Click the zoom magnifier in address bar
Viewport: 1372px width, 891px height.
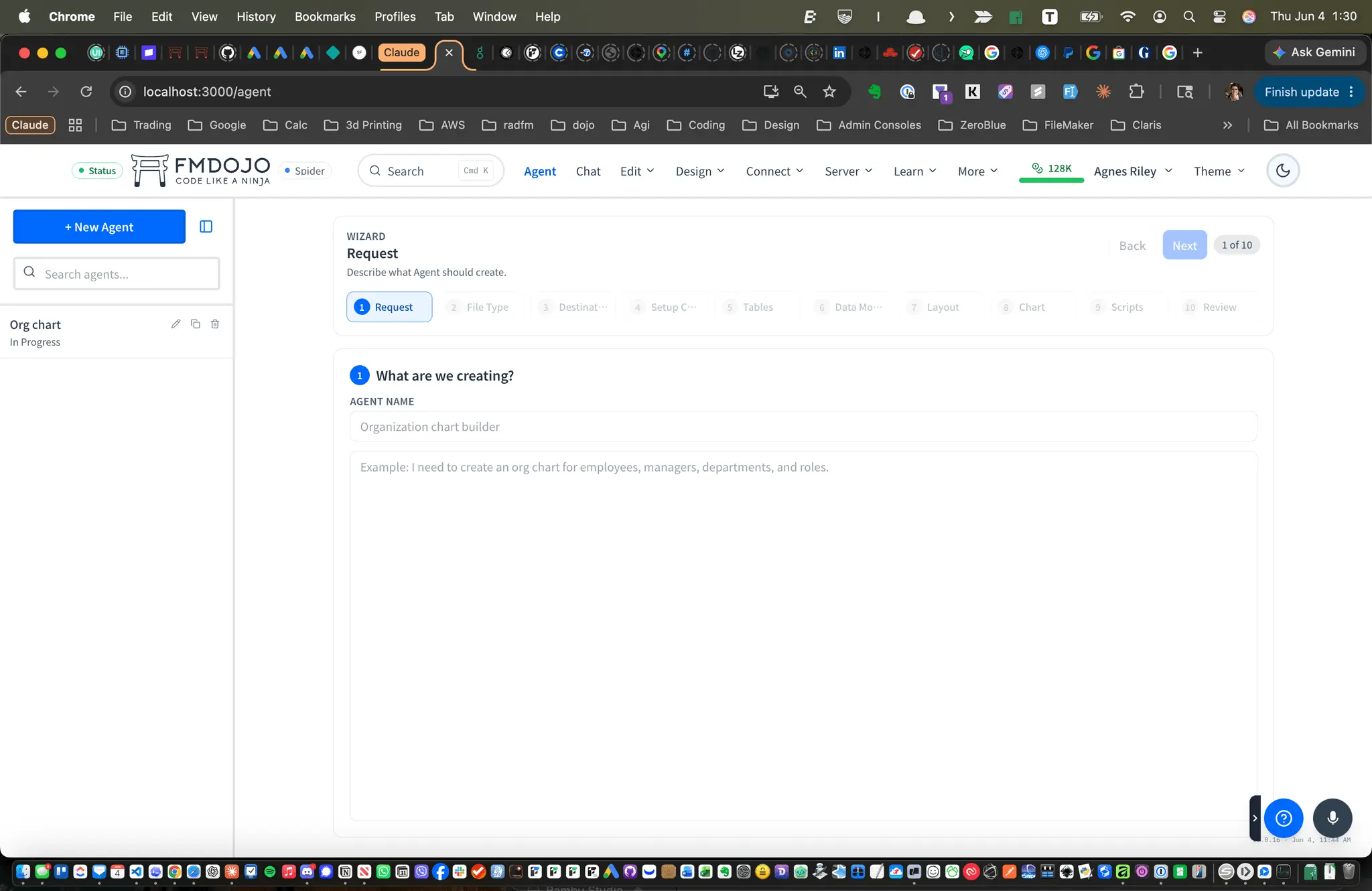pos(800,92)
